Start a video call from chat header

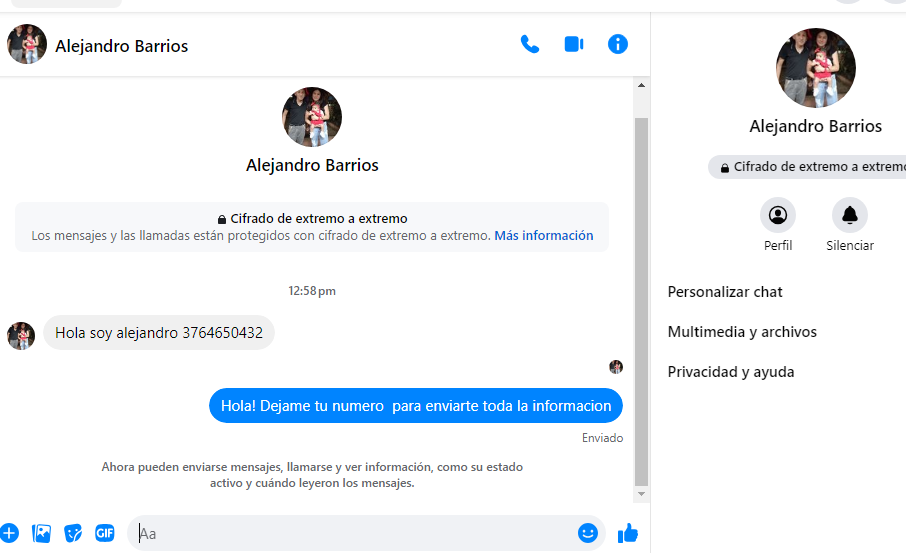573,44
